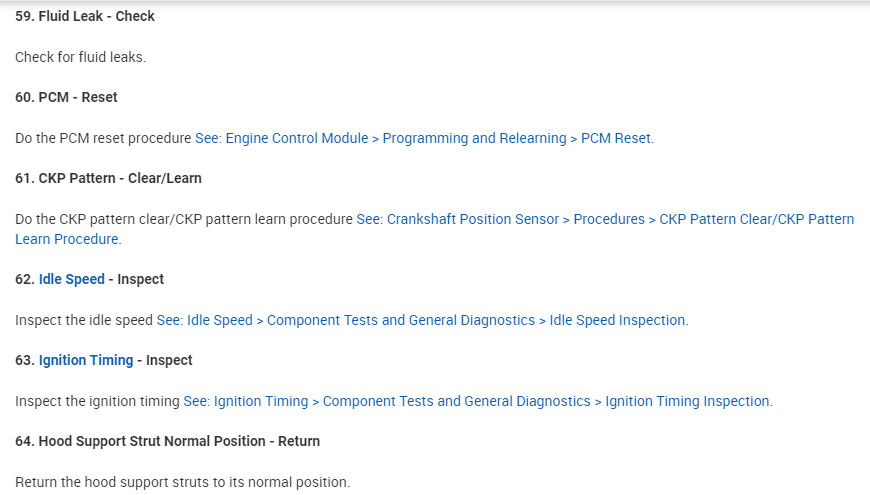Click the '64. Hood Support Strut Normal Position' heading
This screenshot has height=495, width=870.
pos(167,441)
